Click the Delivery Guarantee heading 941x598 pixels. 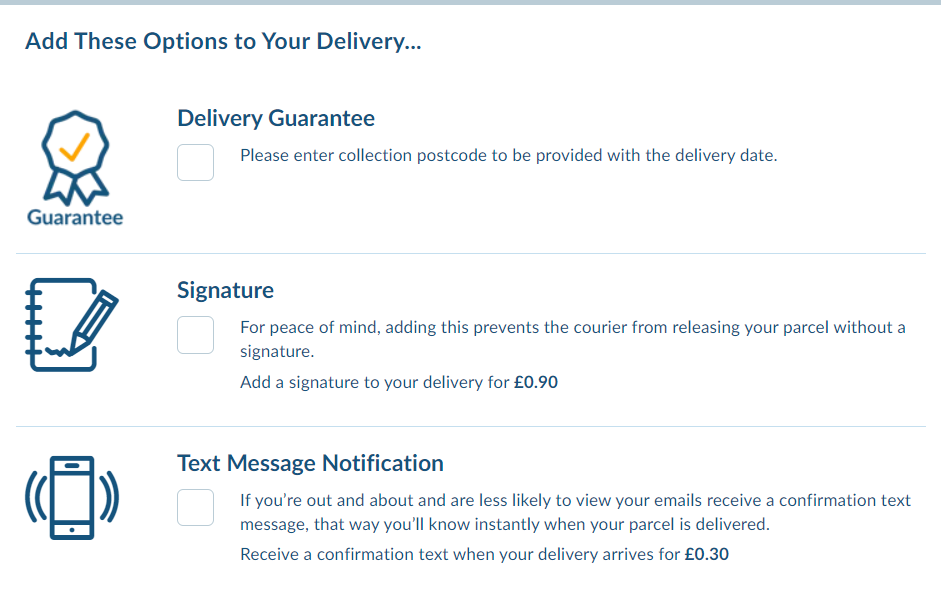click(275, 118)
